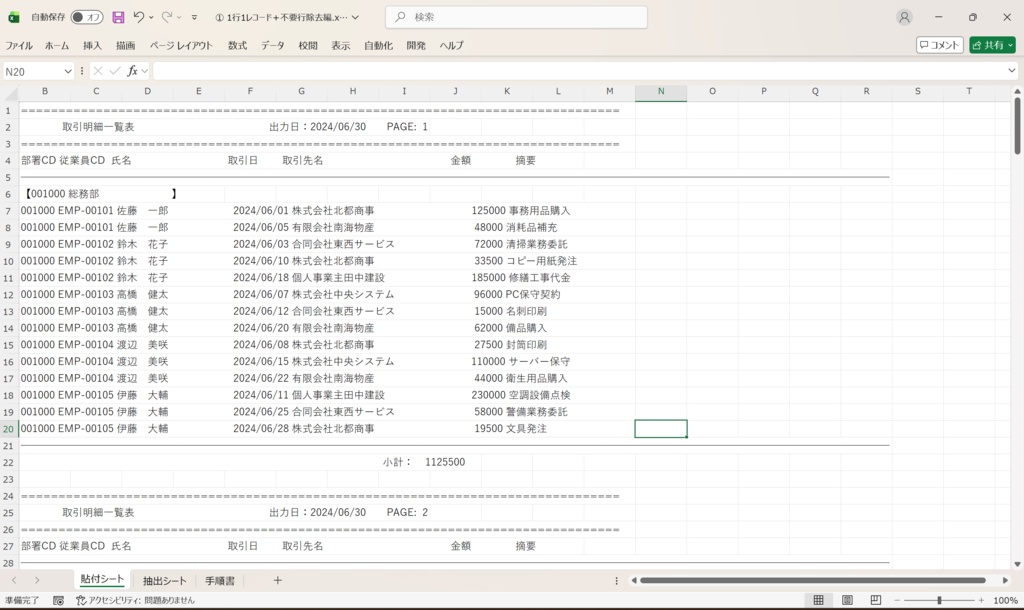Click the 小計： 1125500 subtotal text
Image resolution: width=1024 pixels, height=610 pixels.
(x=424, y=462)
